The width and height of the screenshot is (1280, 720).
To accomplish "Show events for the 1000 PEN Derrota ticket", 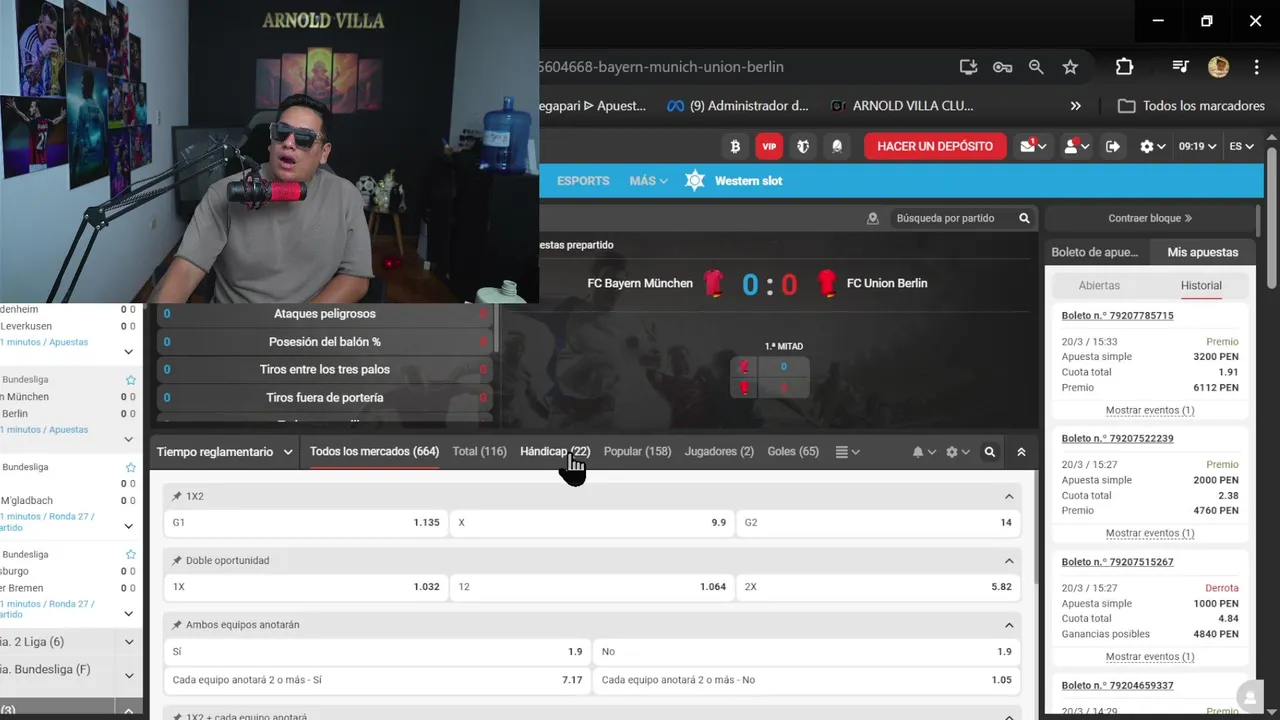I will coord(1150,657).
